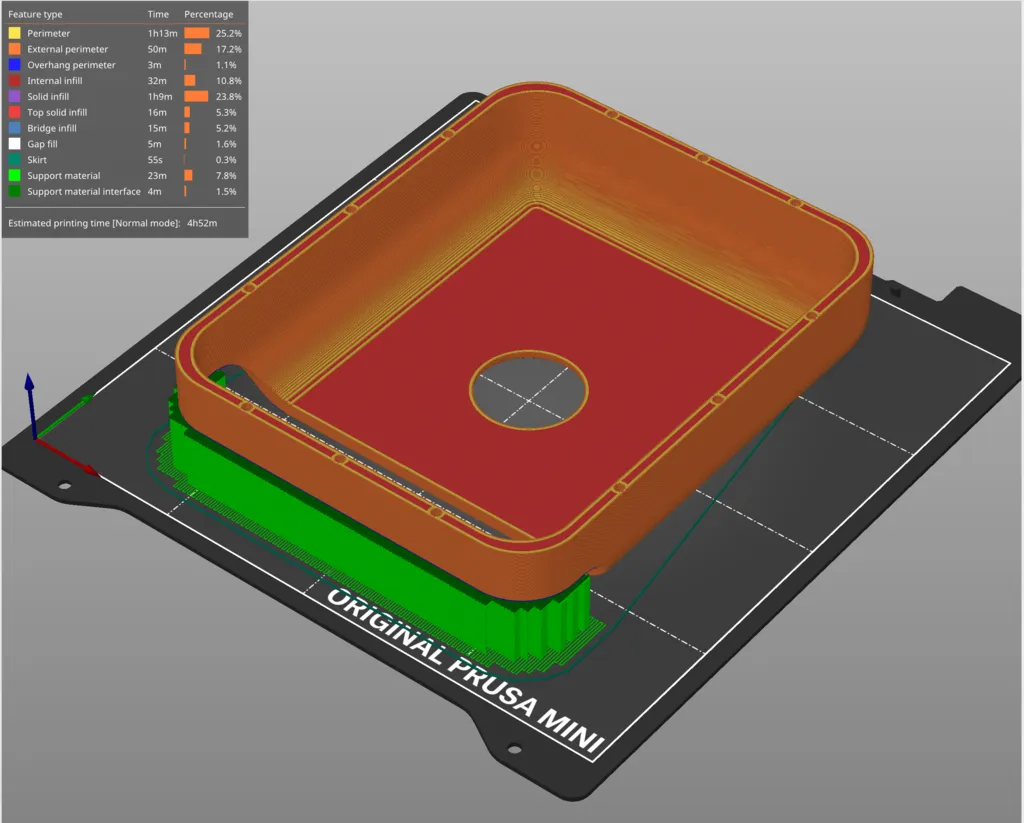Click the Time column header
Screen dimensions: 1024x823
158,14
